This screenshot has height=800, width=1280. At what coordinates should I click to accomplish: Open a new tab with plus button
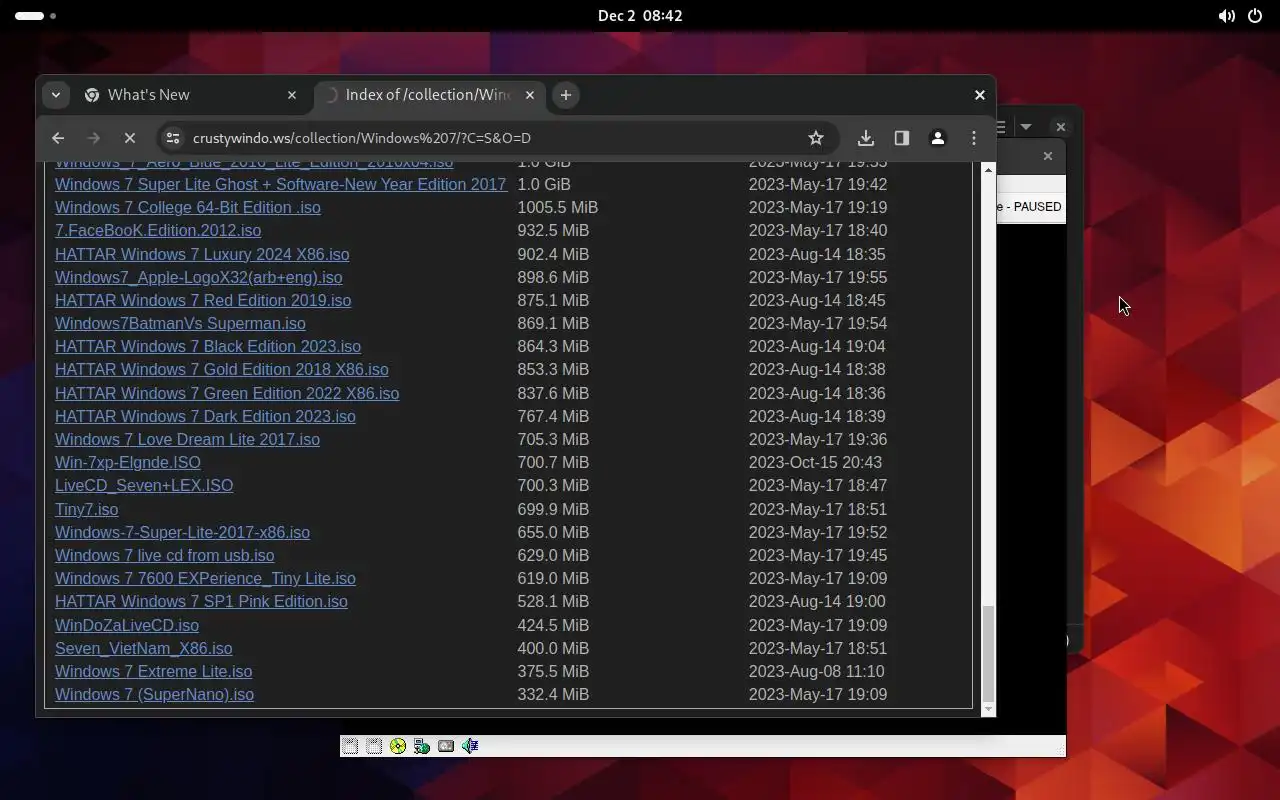click(x=566, y=95)
